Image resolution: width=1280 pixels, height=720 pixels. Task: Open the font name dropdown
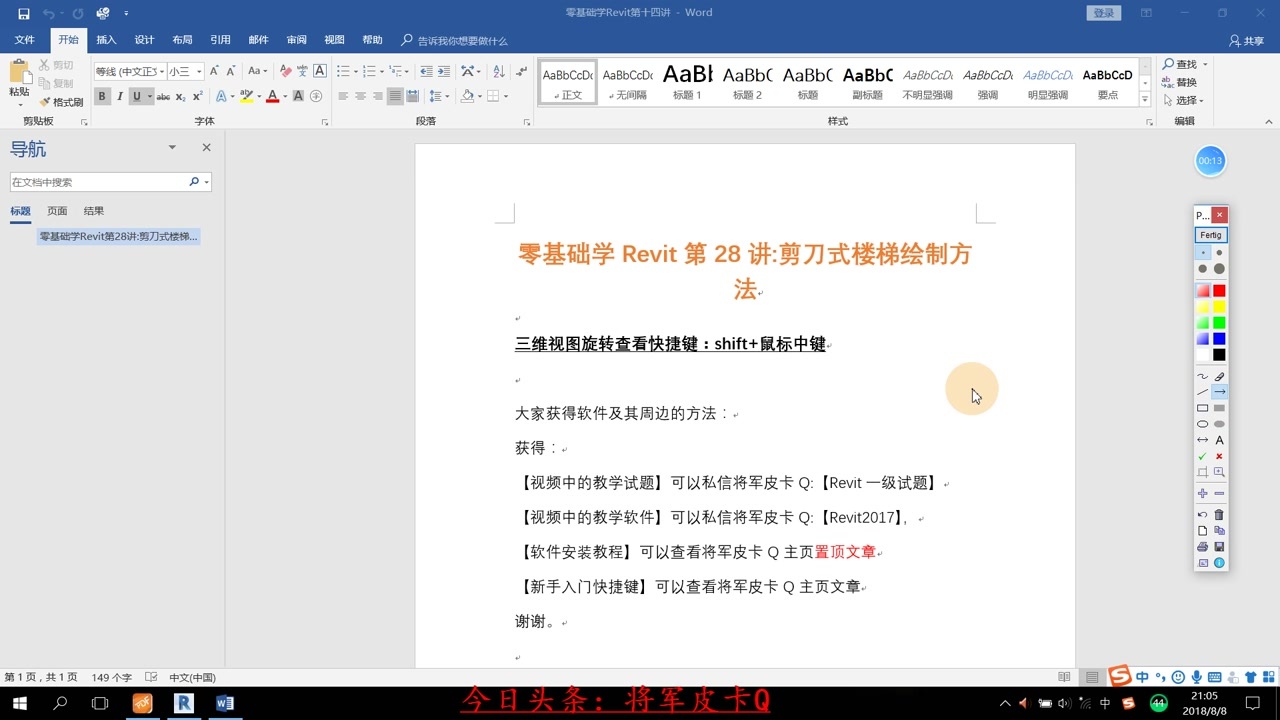pyautogui.click(x=160, y=71)
